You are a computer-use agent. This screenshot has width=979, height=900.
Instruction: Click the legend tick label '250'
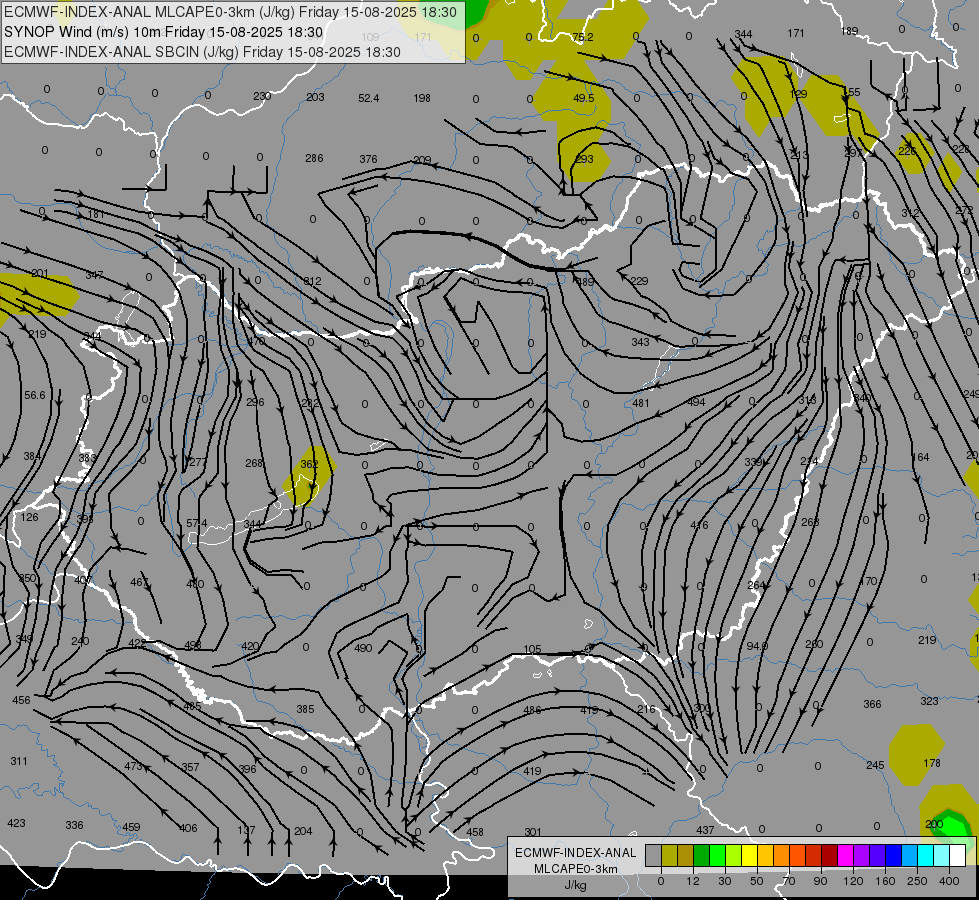(917, 881)
